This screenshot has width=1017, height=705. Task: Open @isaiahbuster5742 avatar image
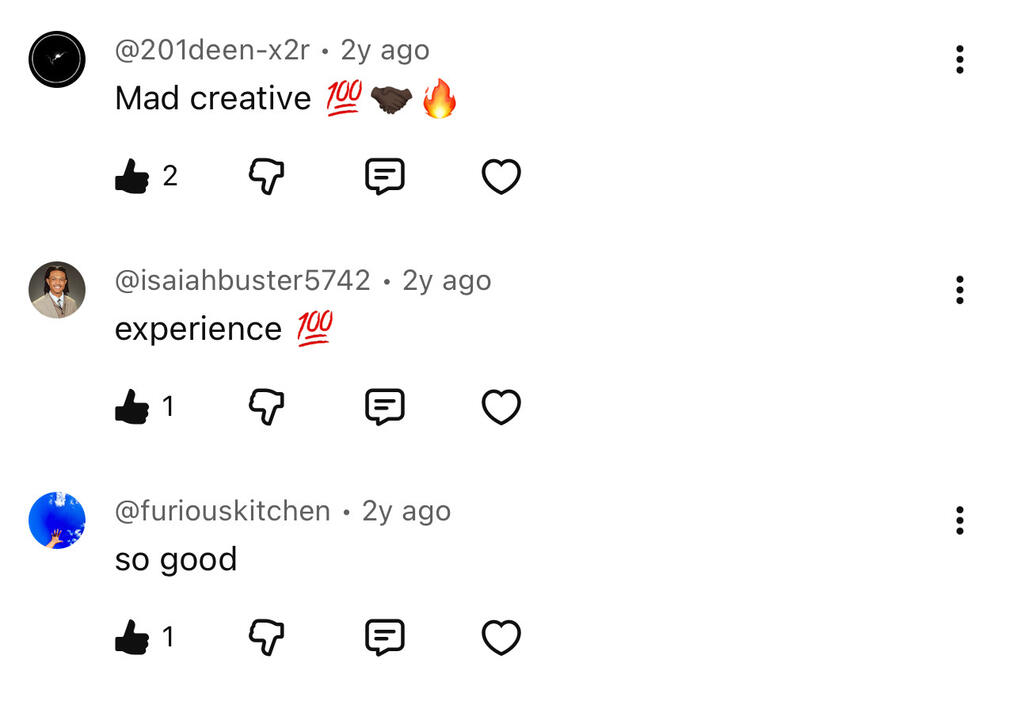point(57,290)
